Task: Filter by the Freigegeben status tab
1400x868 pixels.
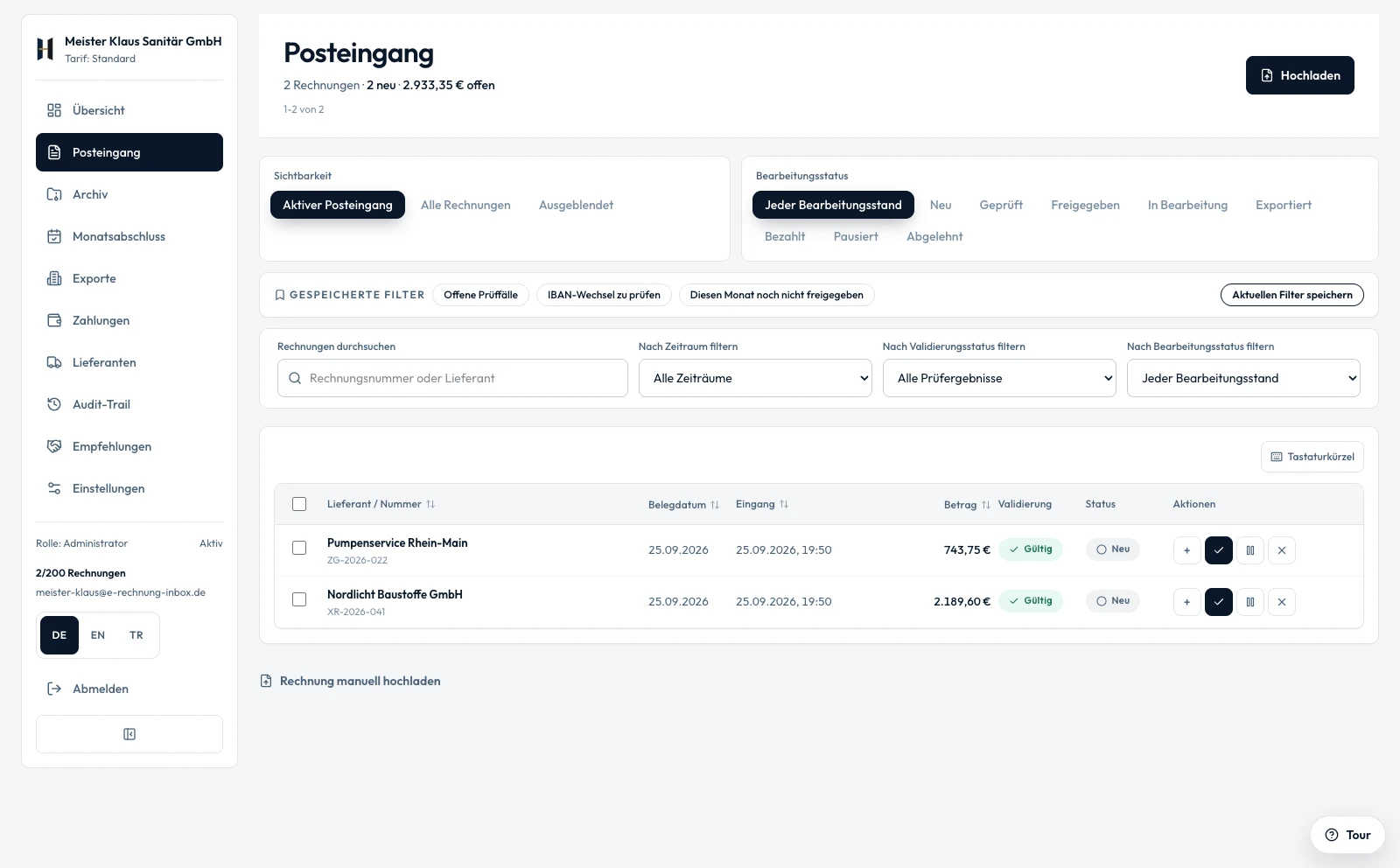Action: (1085, 205)
